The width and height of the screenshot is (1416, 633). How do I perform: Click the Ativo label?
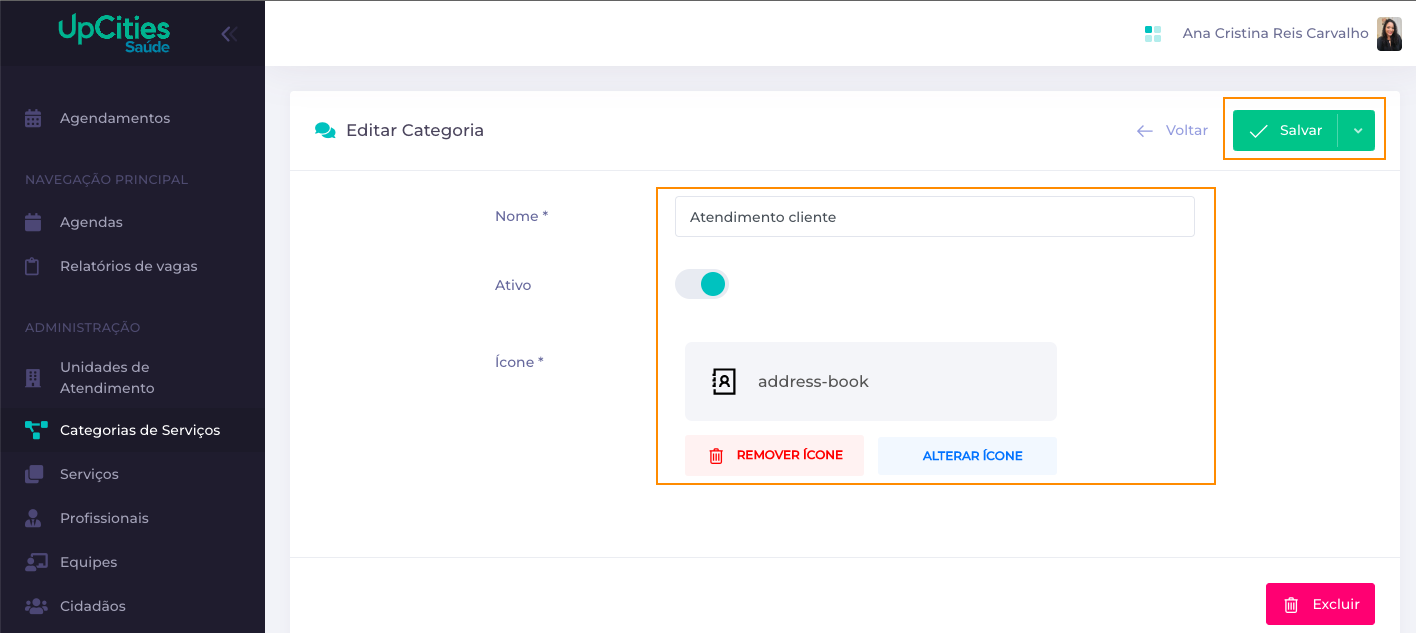point(513,285)
